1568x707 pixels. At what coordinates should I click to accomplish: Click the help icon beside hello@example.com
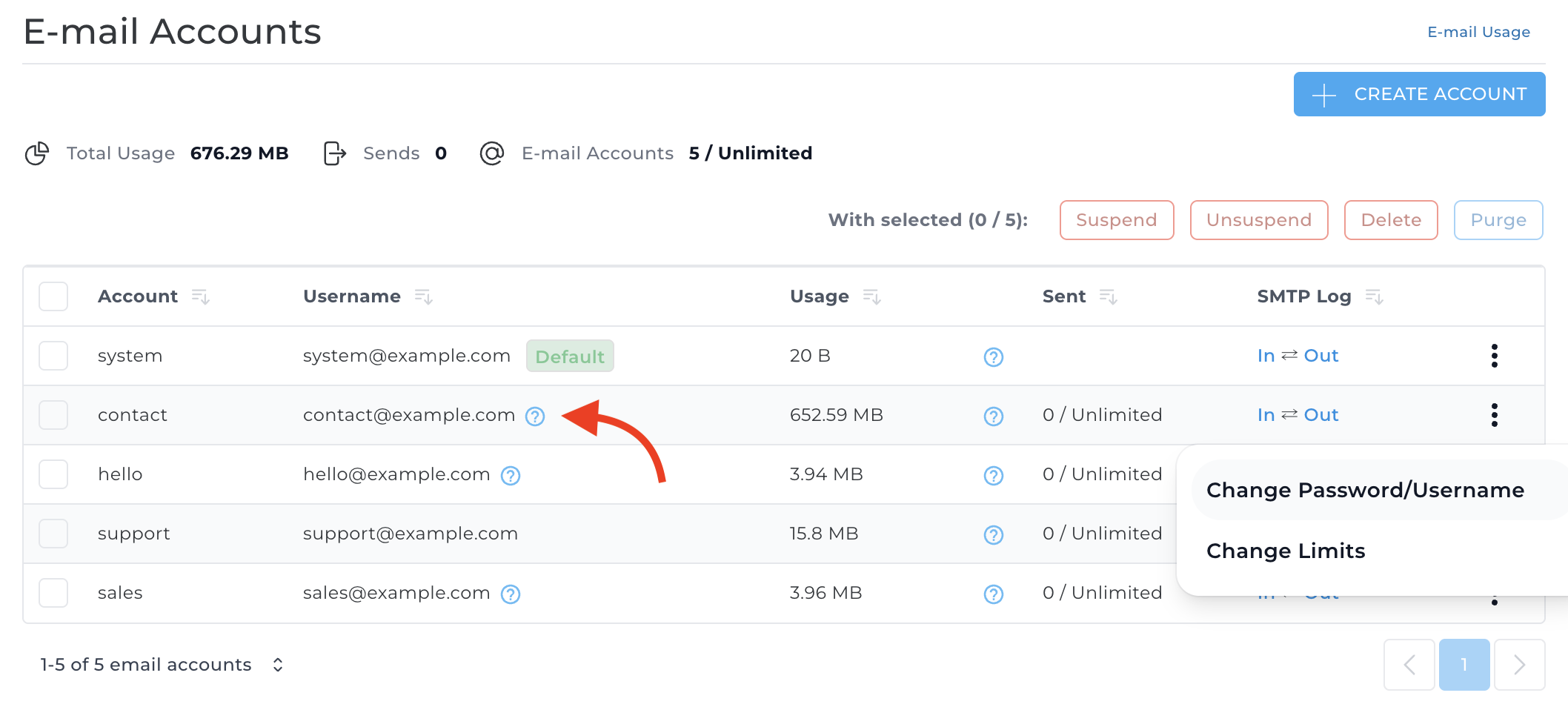click(510, 476)
